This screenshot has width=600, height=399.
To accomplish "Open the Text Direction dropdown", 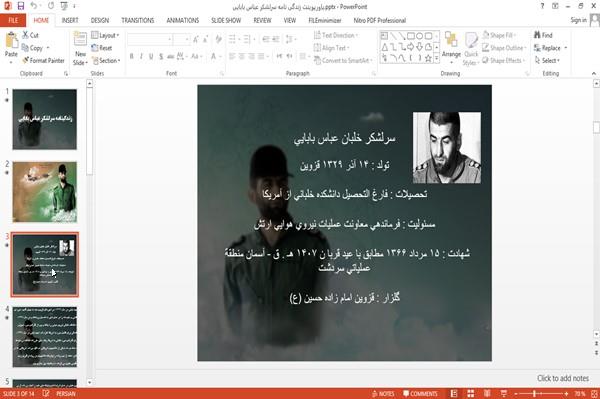I will coord(336,35).
